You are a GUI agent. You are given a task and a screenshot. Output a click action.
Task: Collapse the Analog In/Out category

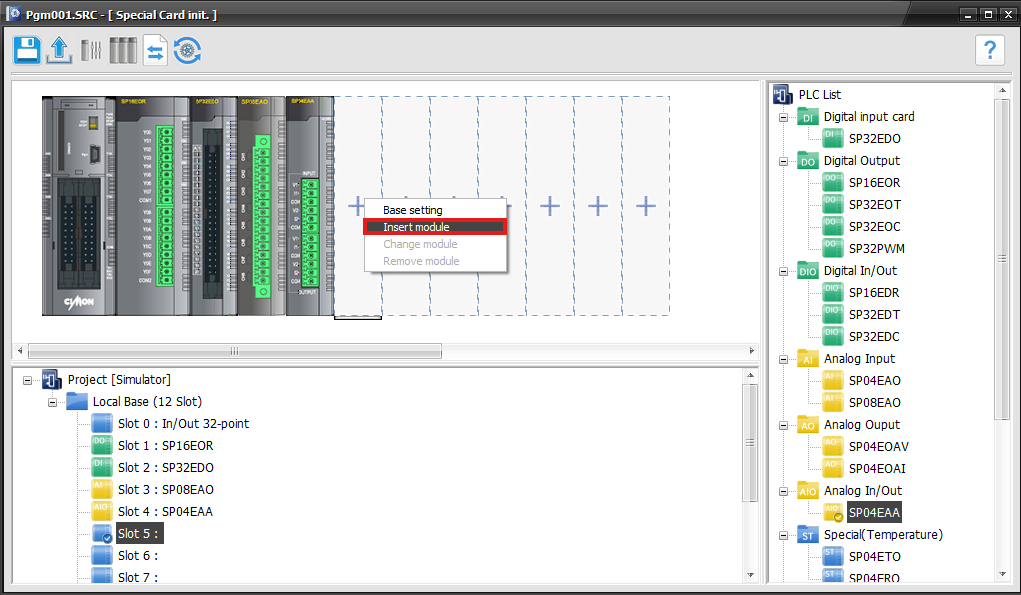click(783, 491)
